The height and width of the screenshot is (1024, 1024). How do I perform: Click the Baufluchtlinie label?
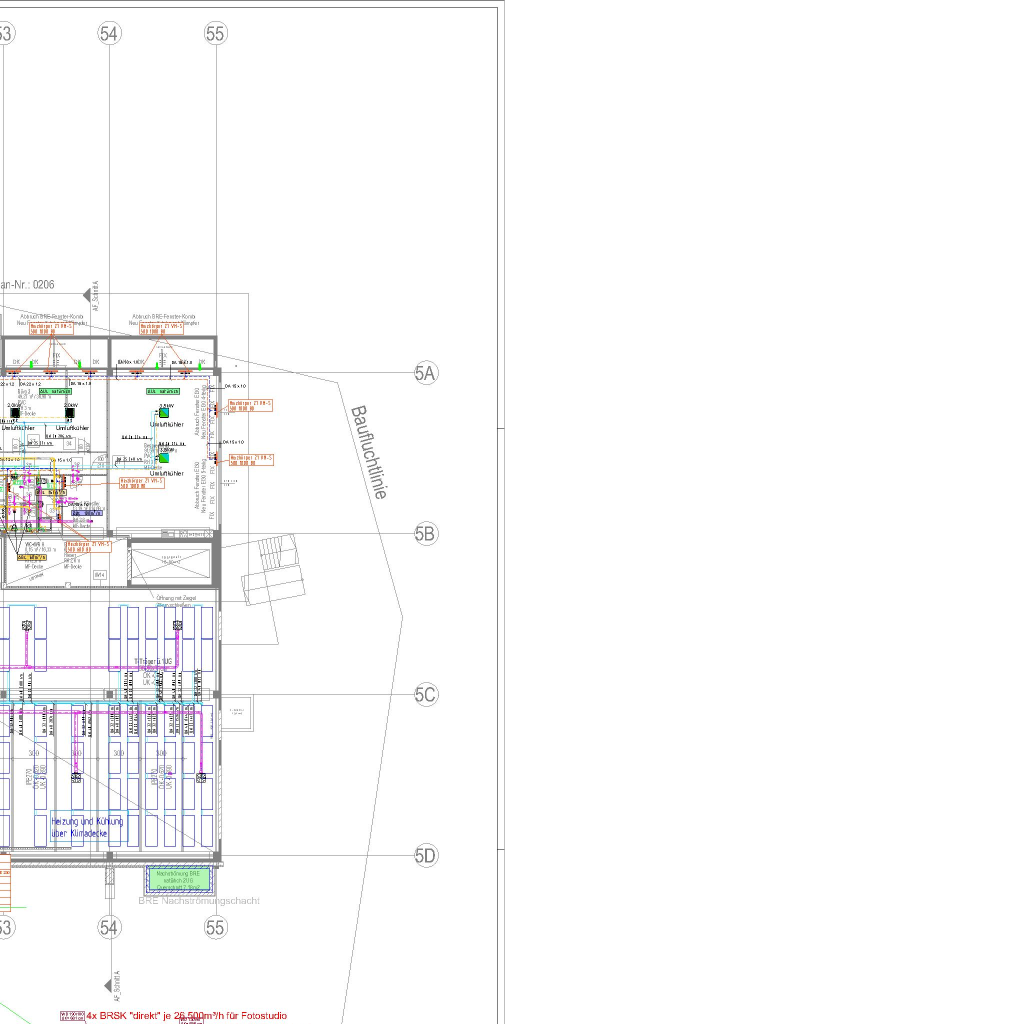pos(368,452)
